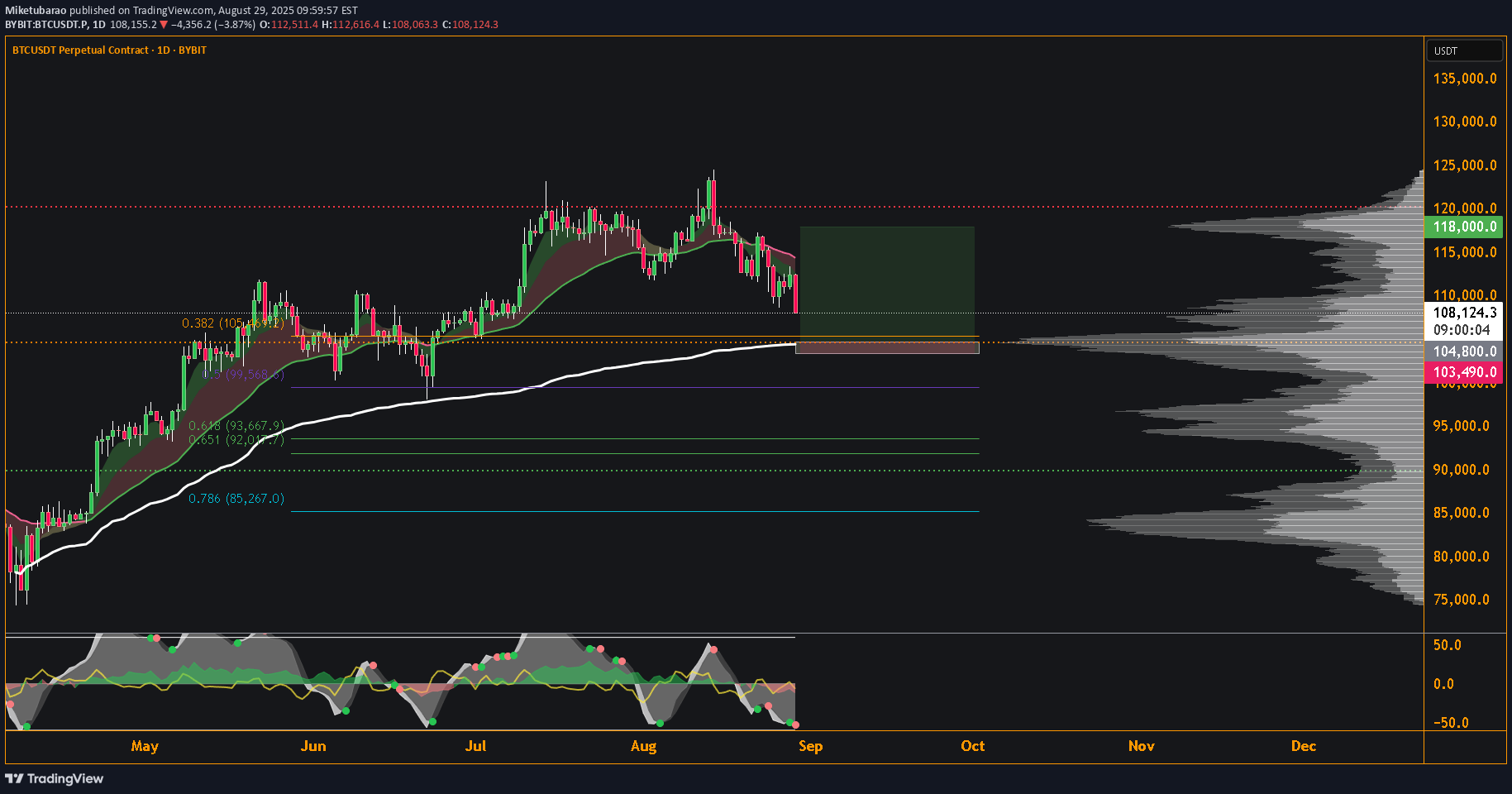Click the 125,000.0 price axis label

point(1465,165)
